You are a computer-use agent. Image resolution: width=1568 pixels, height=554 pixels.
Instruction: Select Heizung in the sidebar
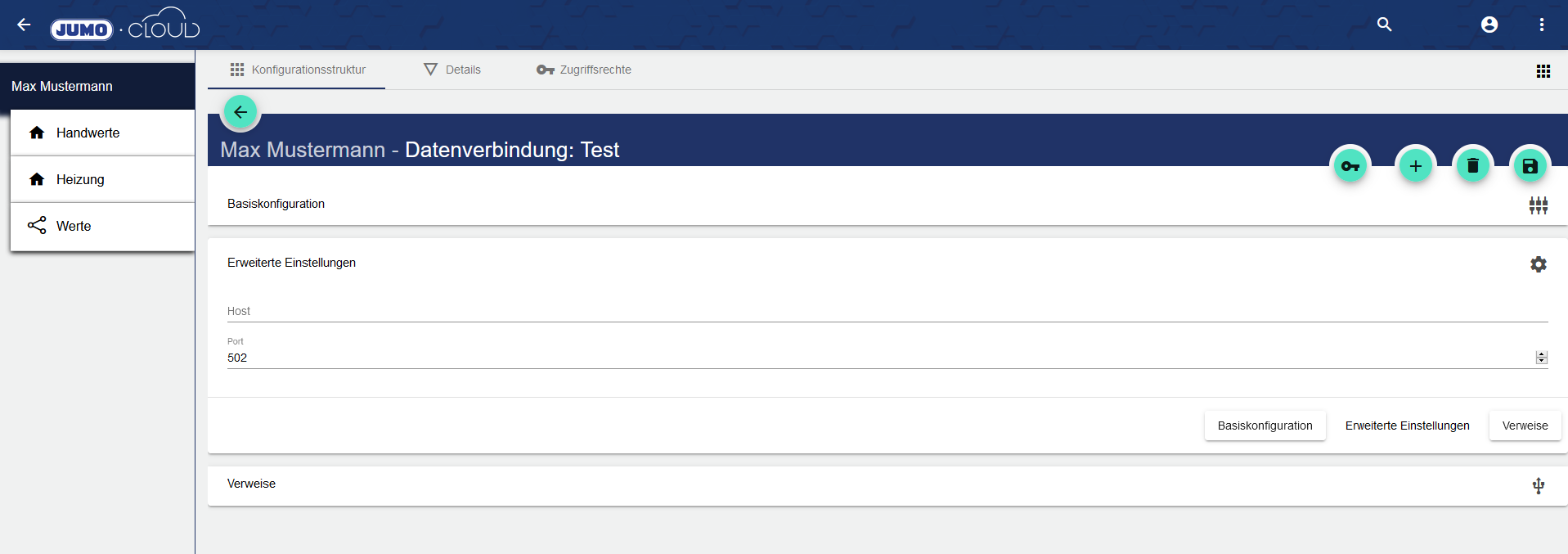[x=80, y=179]
